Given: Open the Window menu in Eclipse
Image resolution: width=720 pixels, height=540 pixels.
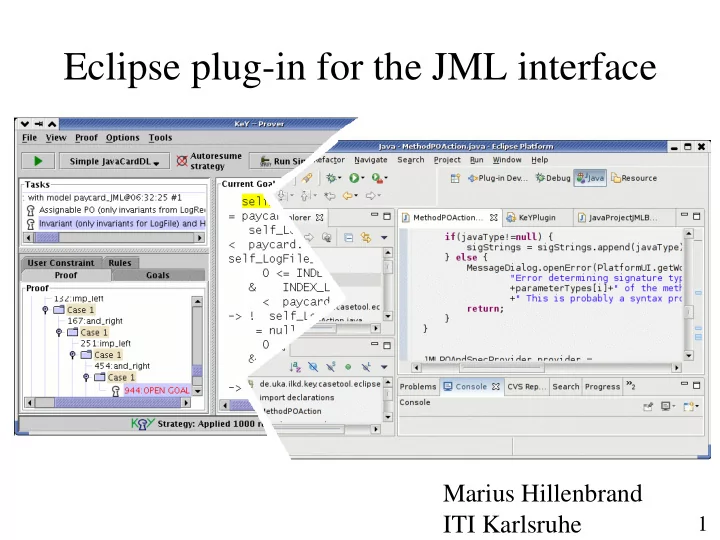Looking at the screenshot, I should click(x=507, y=160).
